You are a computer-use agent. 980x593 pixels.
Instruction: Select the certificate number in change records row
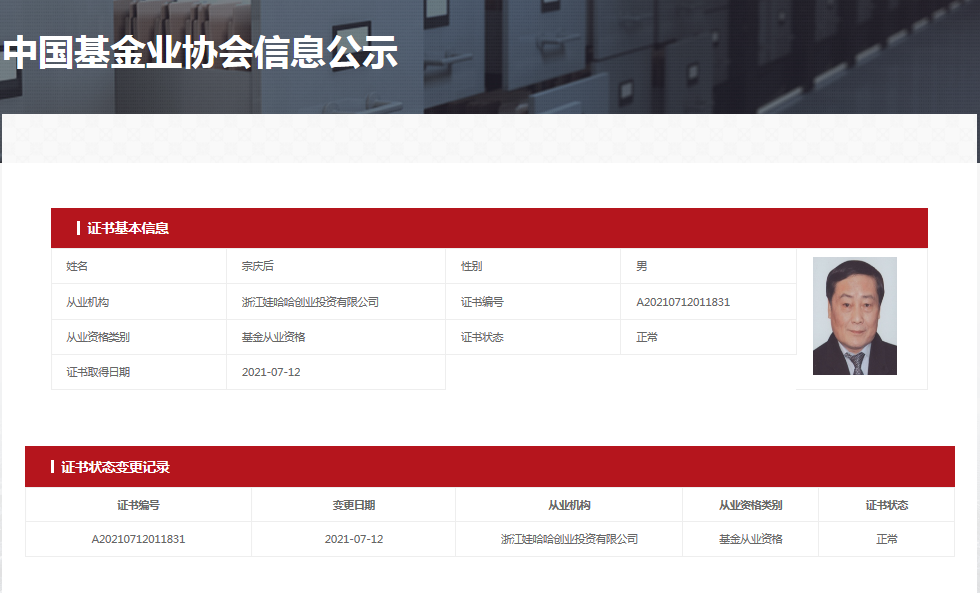tap(138, 539)
